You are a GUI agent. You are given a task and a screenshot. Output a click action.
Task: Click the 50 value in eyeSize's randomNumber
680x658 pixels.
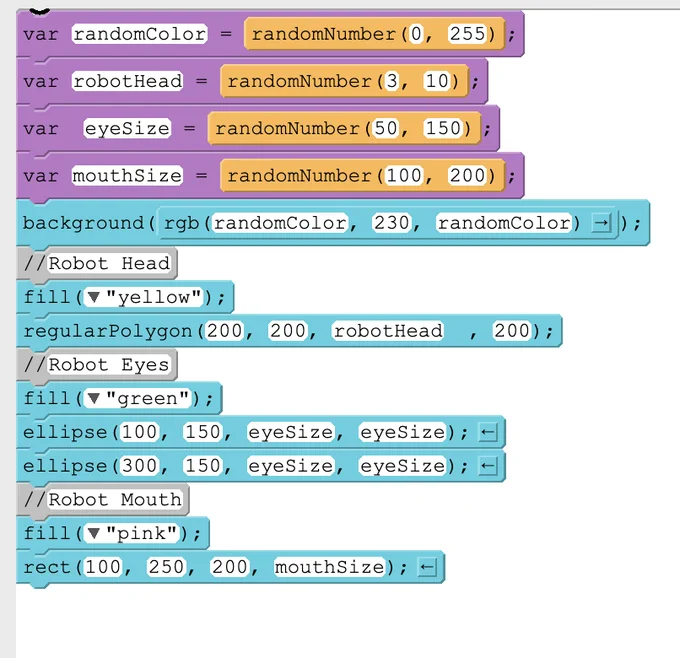tap(386, 128)
